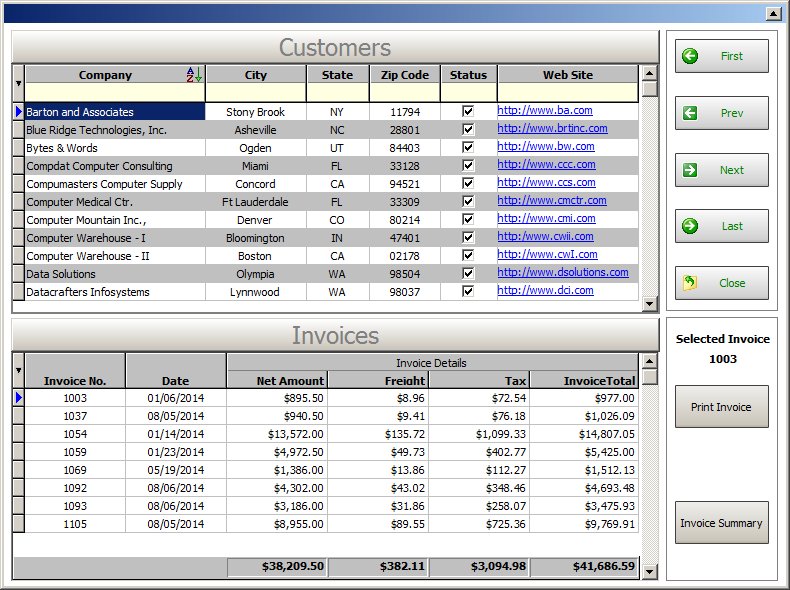
Task: Sort by the City column header
Action: pyautogui.click(x=255, y=75)
